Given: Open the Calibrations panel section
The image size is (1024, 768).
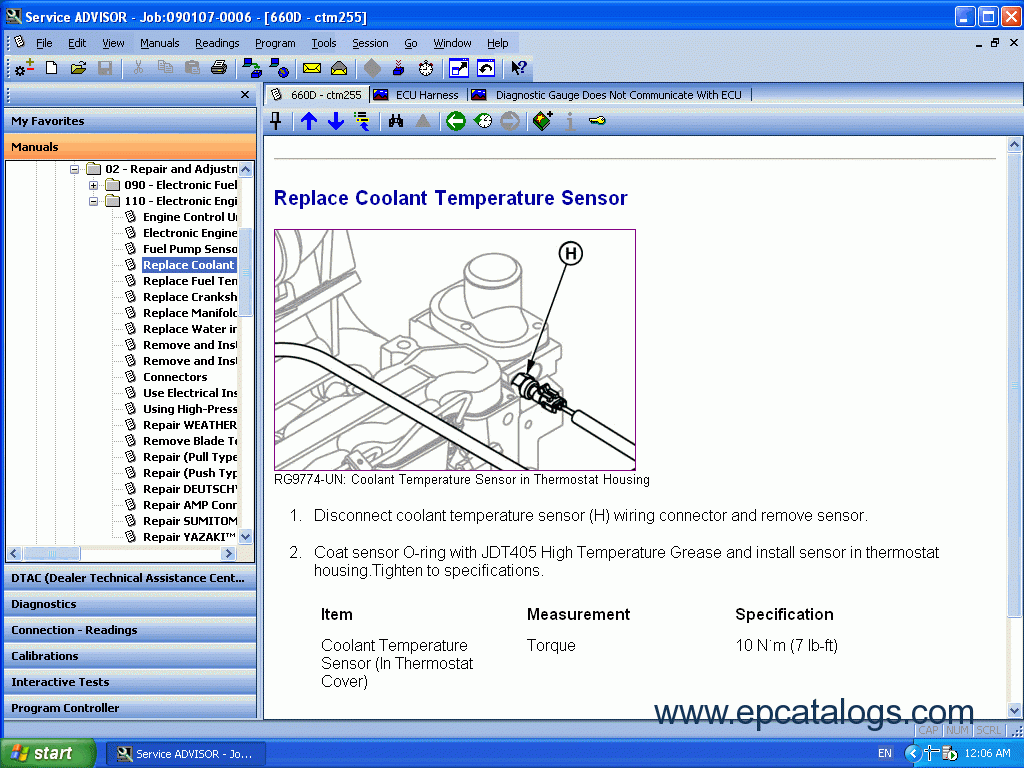Looking at the screenshot, I should coord(45,656).
